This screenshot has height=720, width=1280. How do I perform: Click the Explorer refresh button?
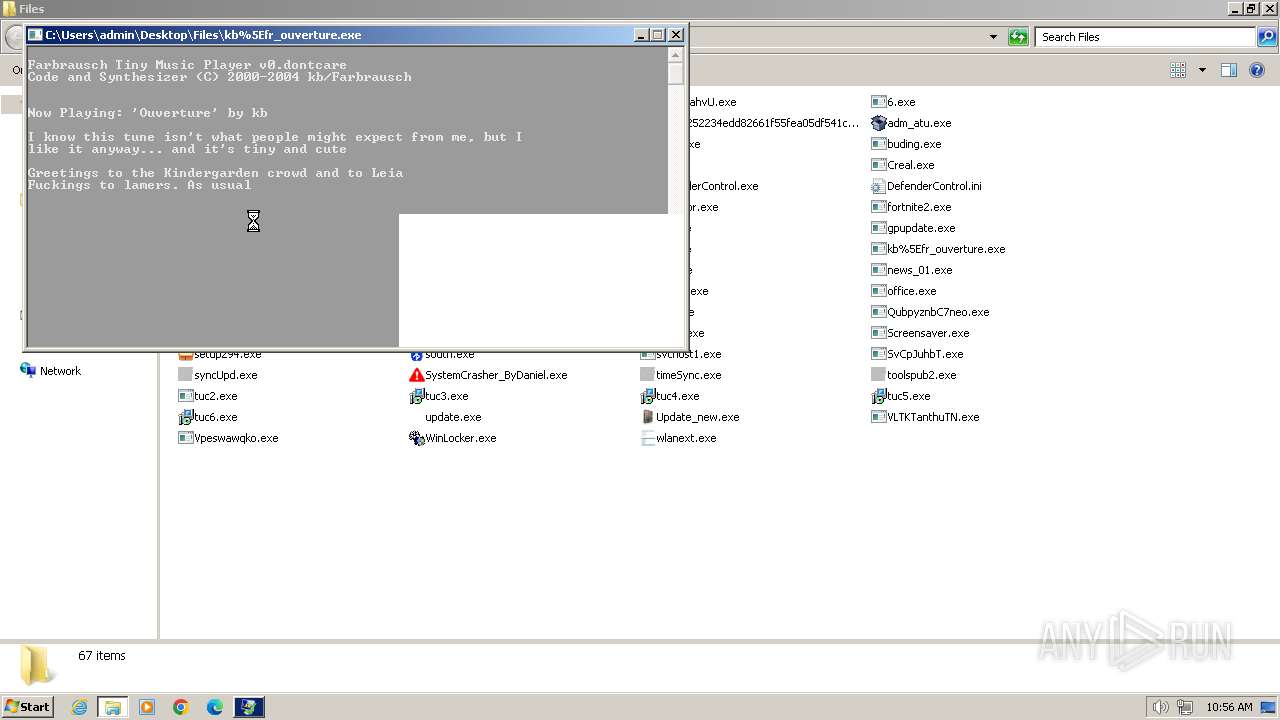pyautogui.click(x=1018, y=37)
